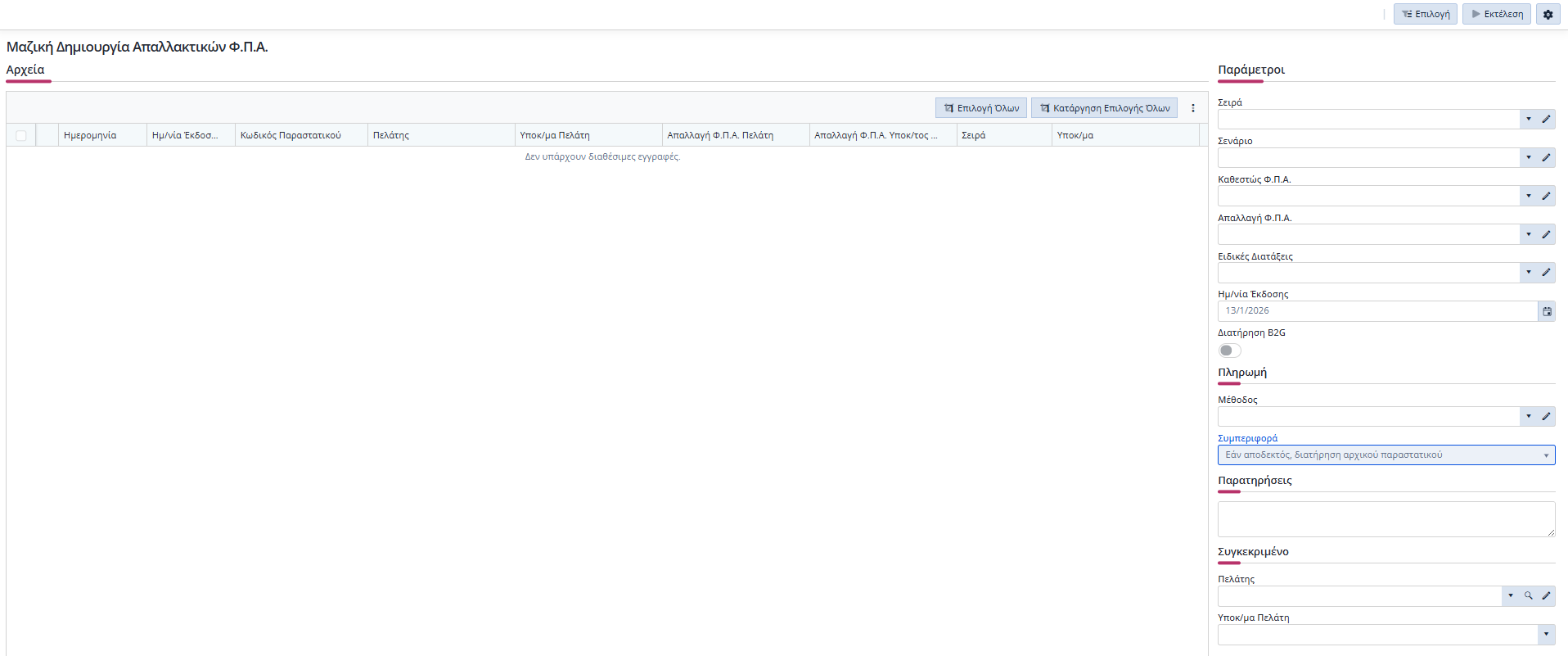Click the settings gear icon
The image size is (1568, 656).
pyautogui.click(x=1548, y=14)
